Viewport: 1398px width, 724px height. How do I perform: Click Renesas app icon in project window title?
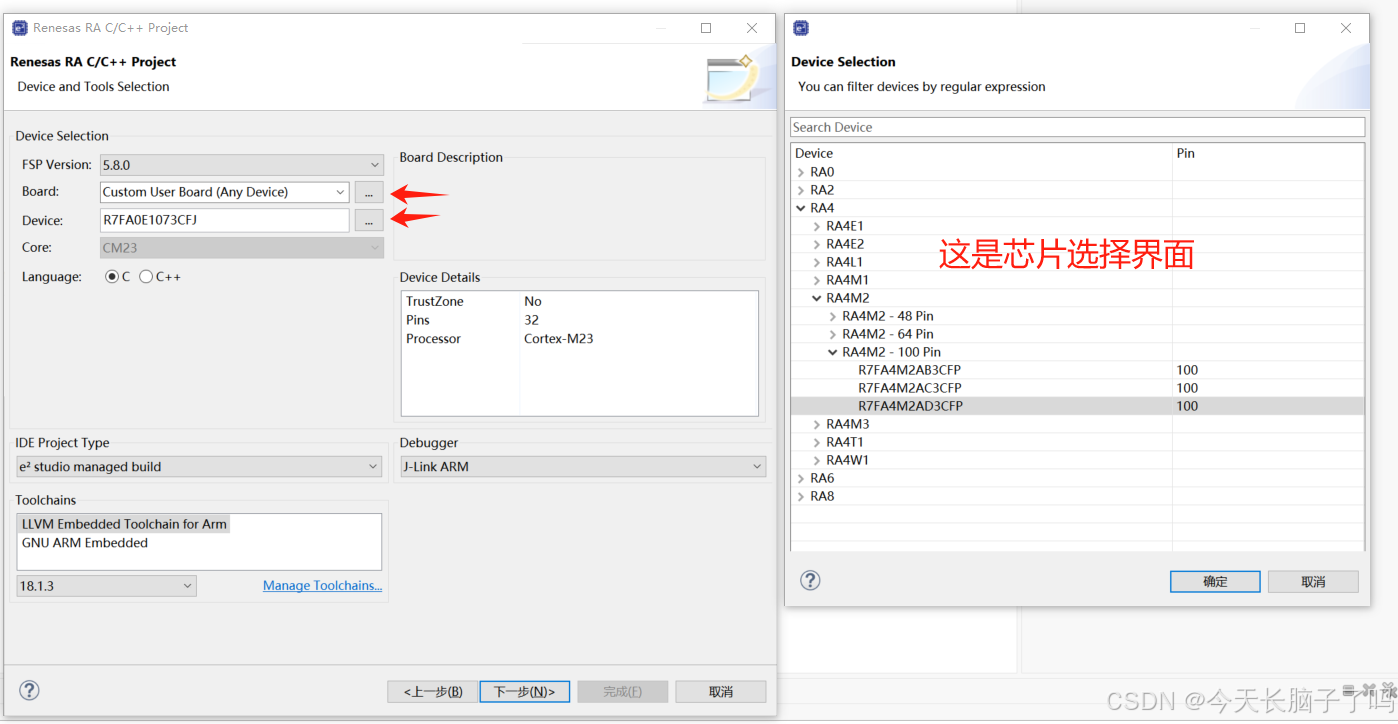tap(20, 28)
